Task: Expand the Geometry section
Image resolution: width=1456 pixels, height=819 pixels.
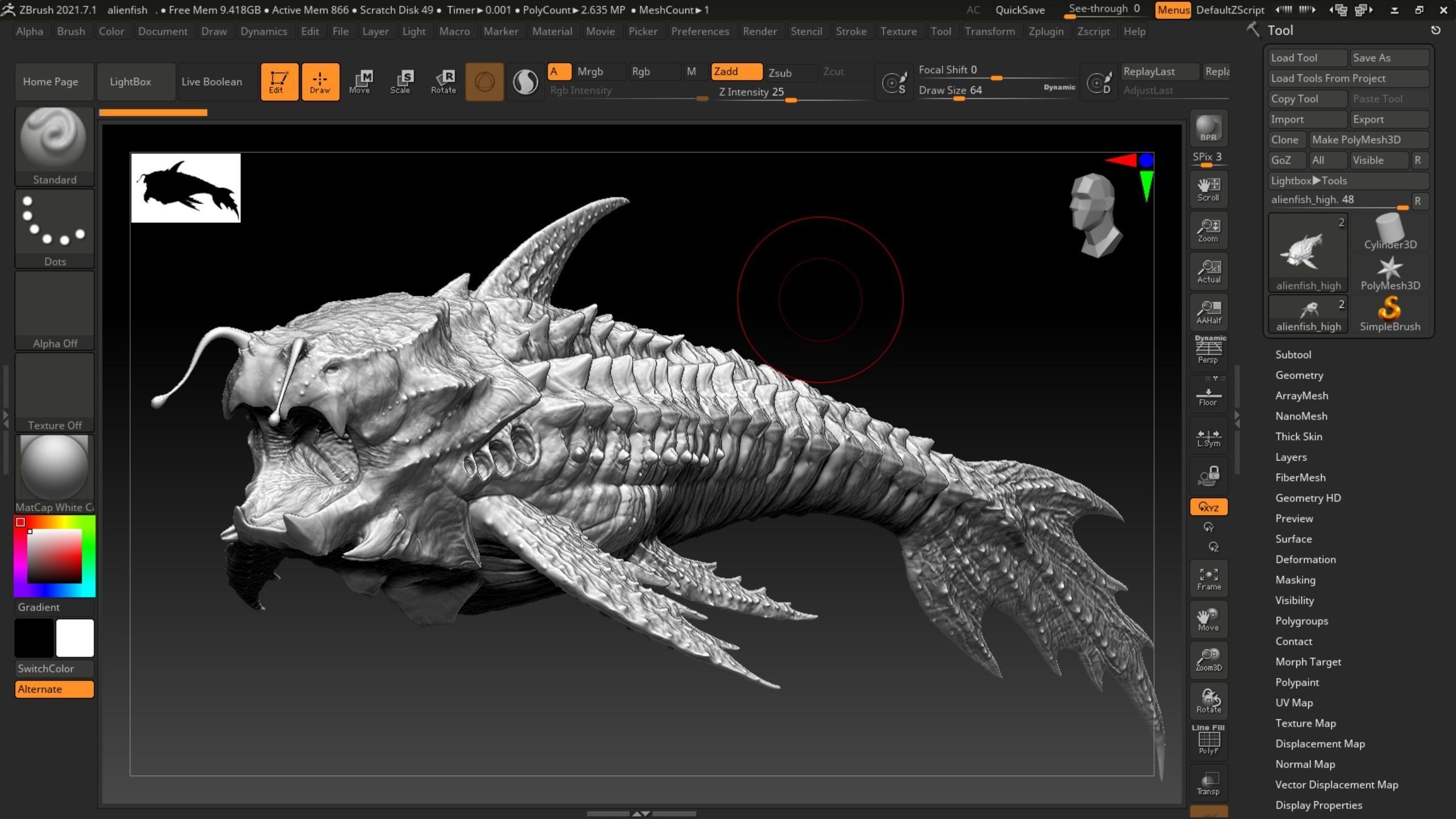Action: click(x=1299, y=375)
